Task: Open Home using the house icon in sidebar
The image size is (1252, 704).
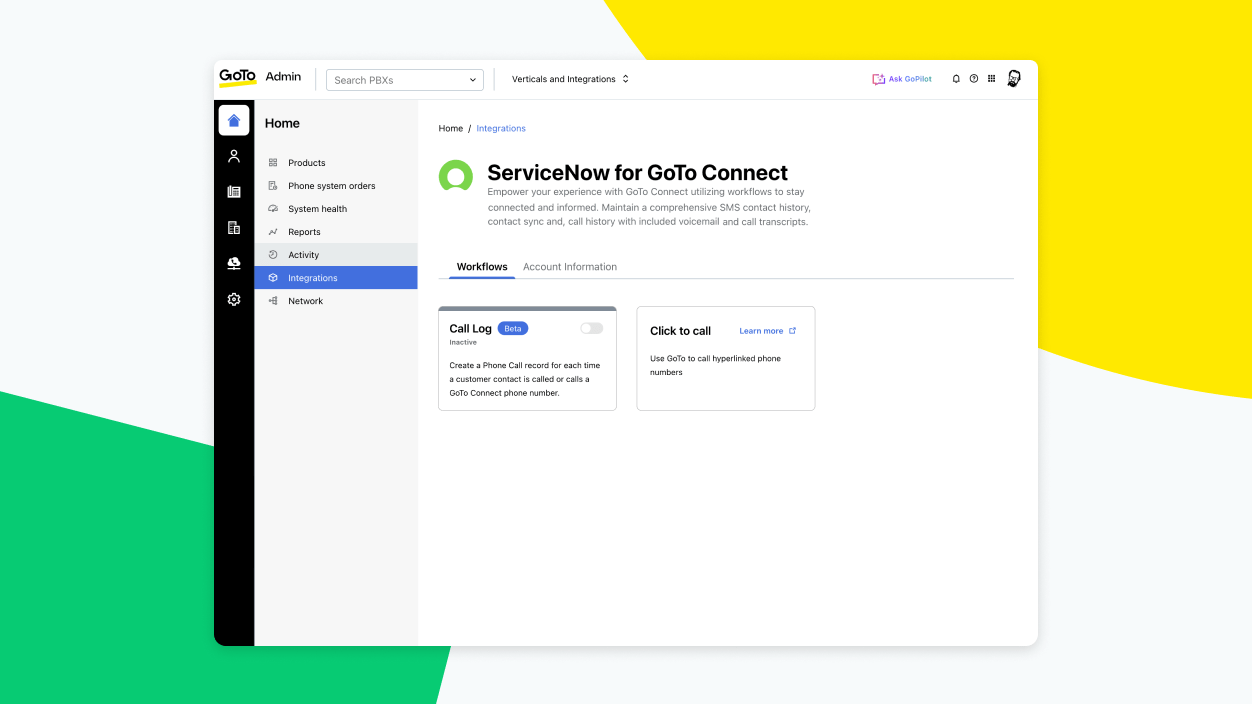Action: [233, 119]
